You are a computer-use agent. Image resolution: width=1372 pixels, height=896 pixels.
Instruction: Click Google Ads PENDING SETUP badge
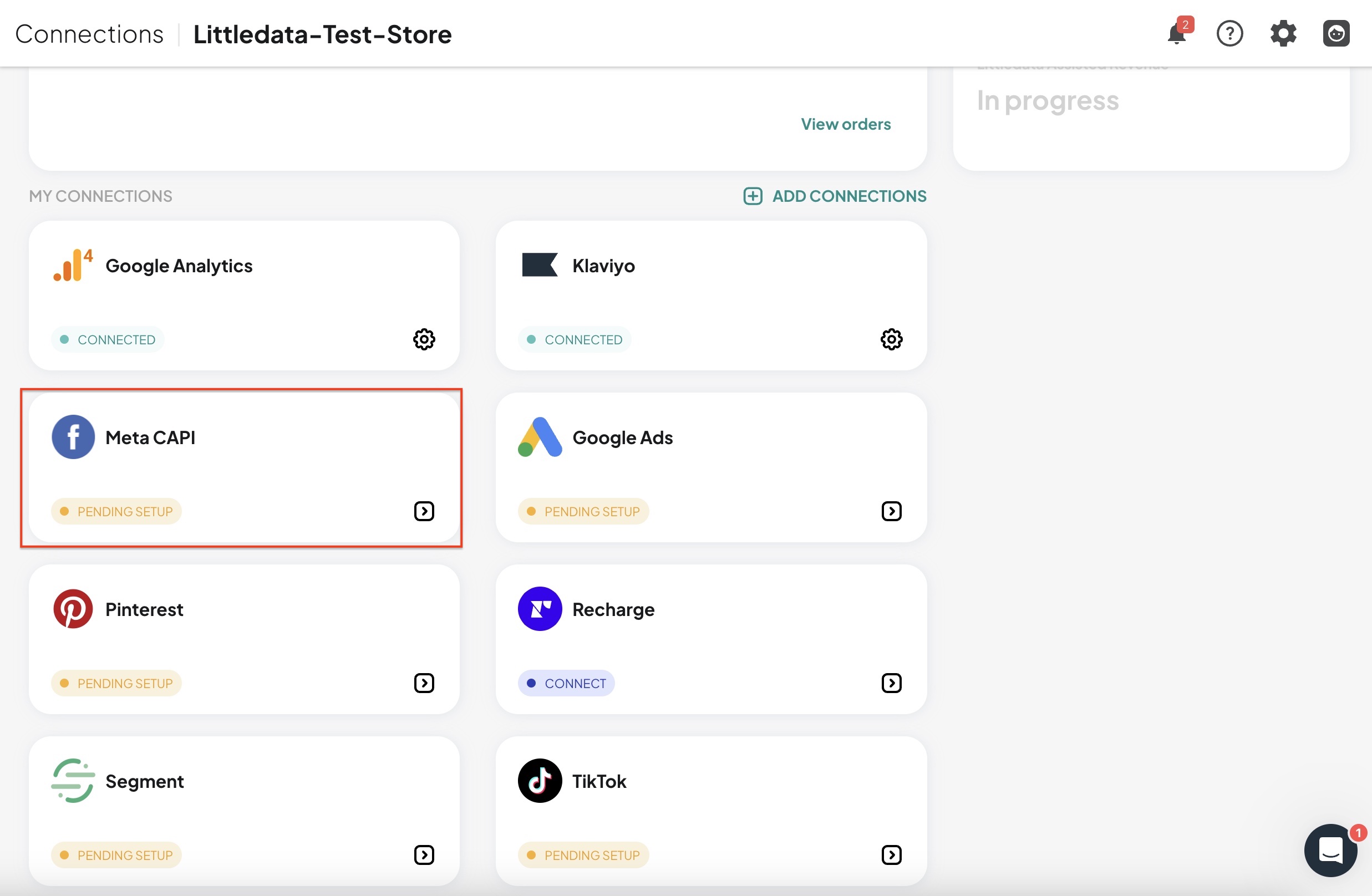[583, 511]
